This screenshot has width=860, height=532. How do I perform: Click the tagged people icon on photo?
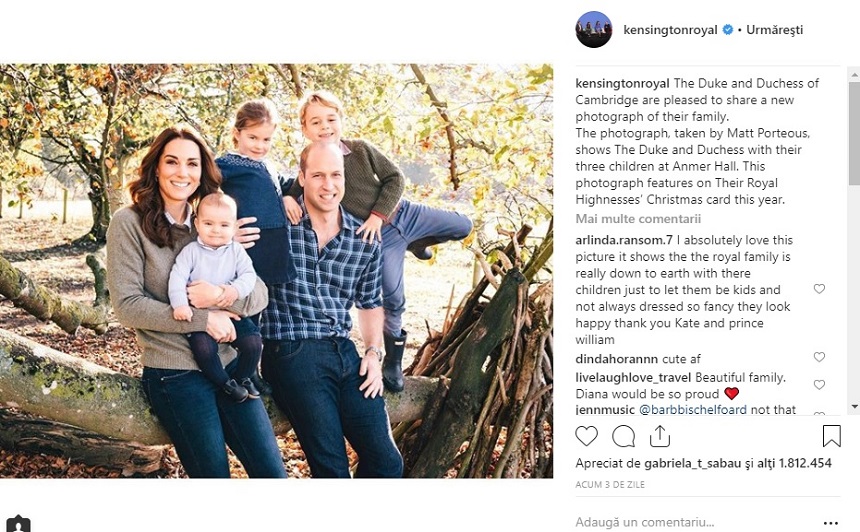(x=18, y=523)
